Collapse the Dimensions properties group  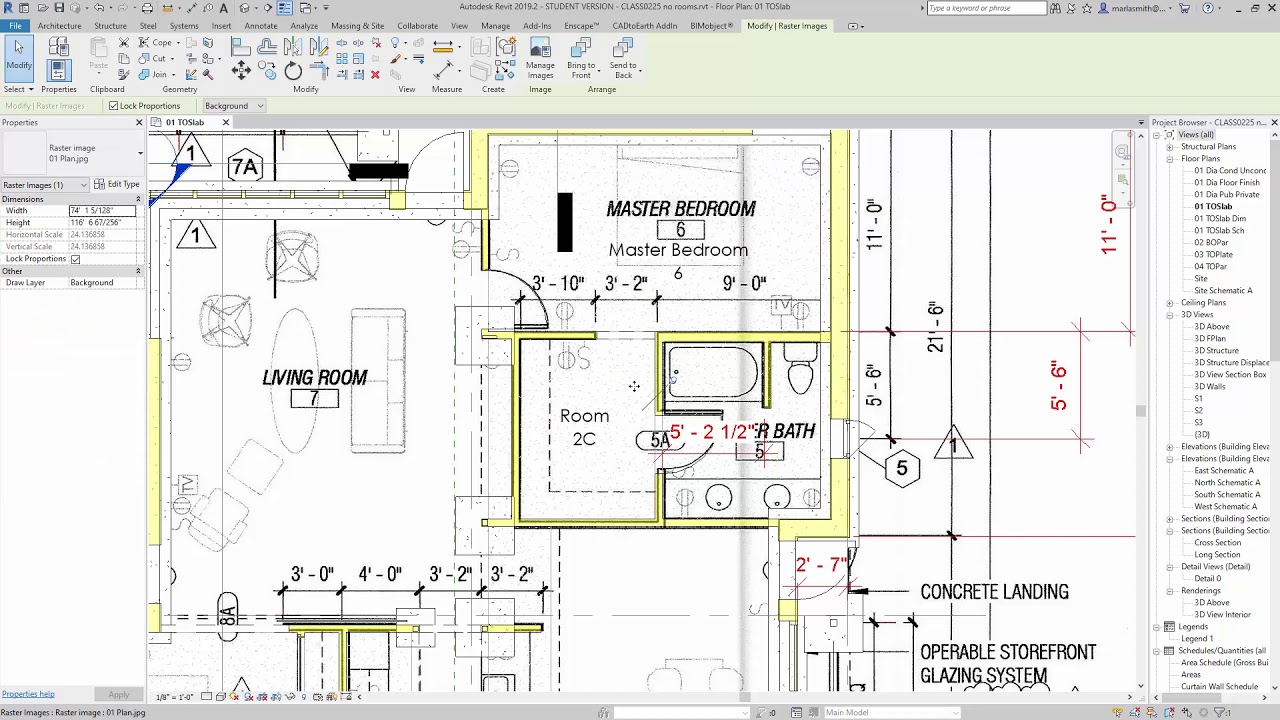coord(138,199)
